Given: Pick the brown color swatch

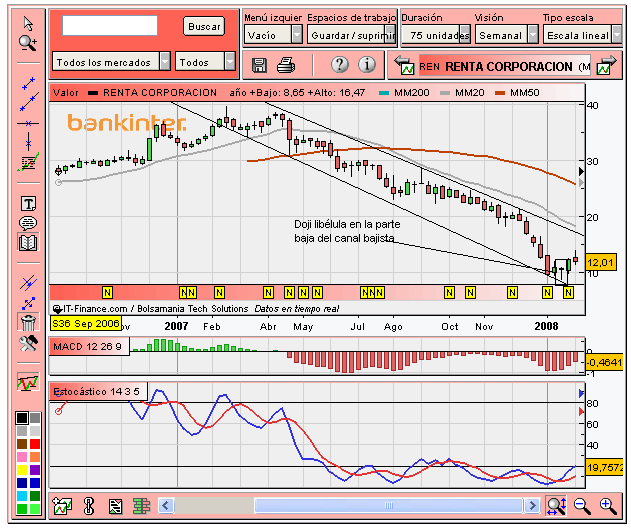Looking at the screenshot, I should (x=22, y=444).
